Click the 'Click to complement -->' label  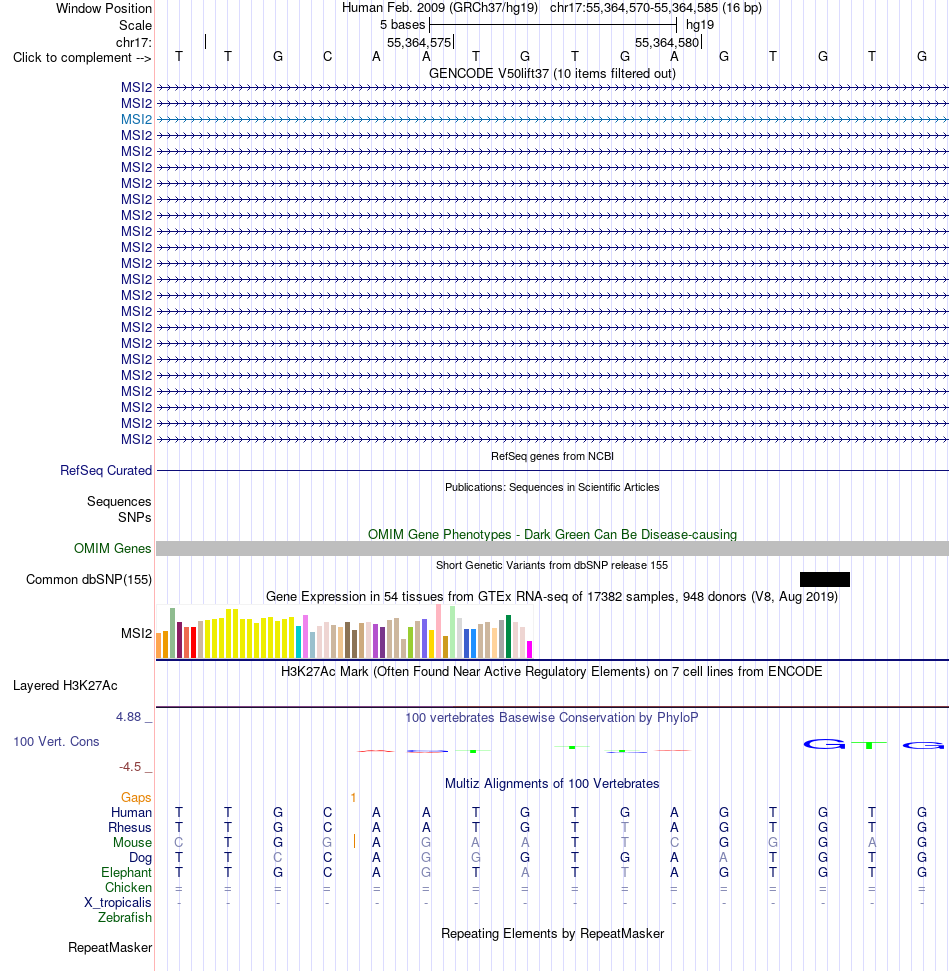point(82,58)
